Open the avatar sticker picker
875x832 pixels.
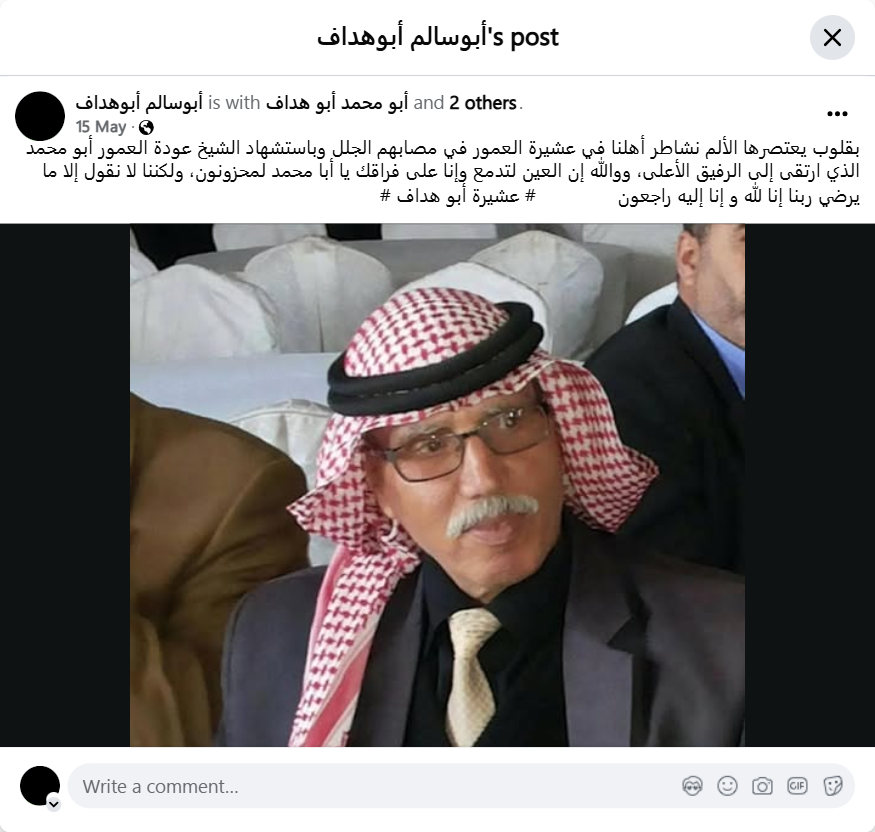693,786
